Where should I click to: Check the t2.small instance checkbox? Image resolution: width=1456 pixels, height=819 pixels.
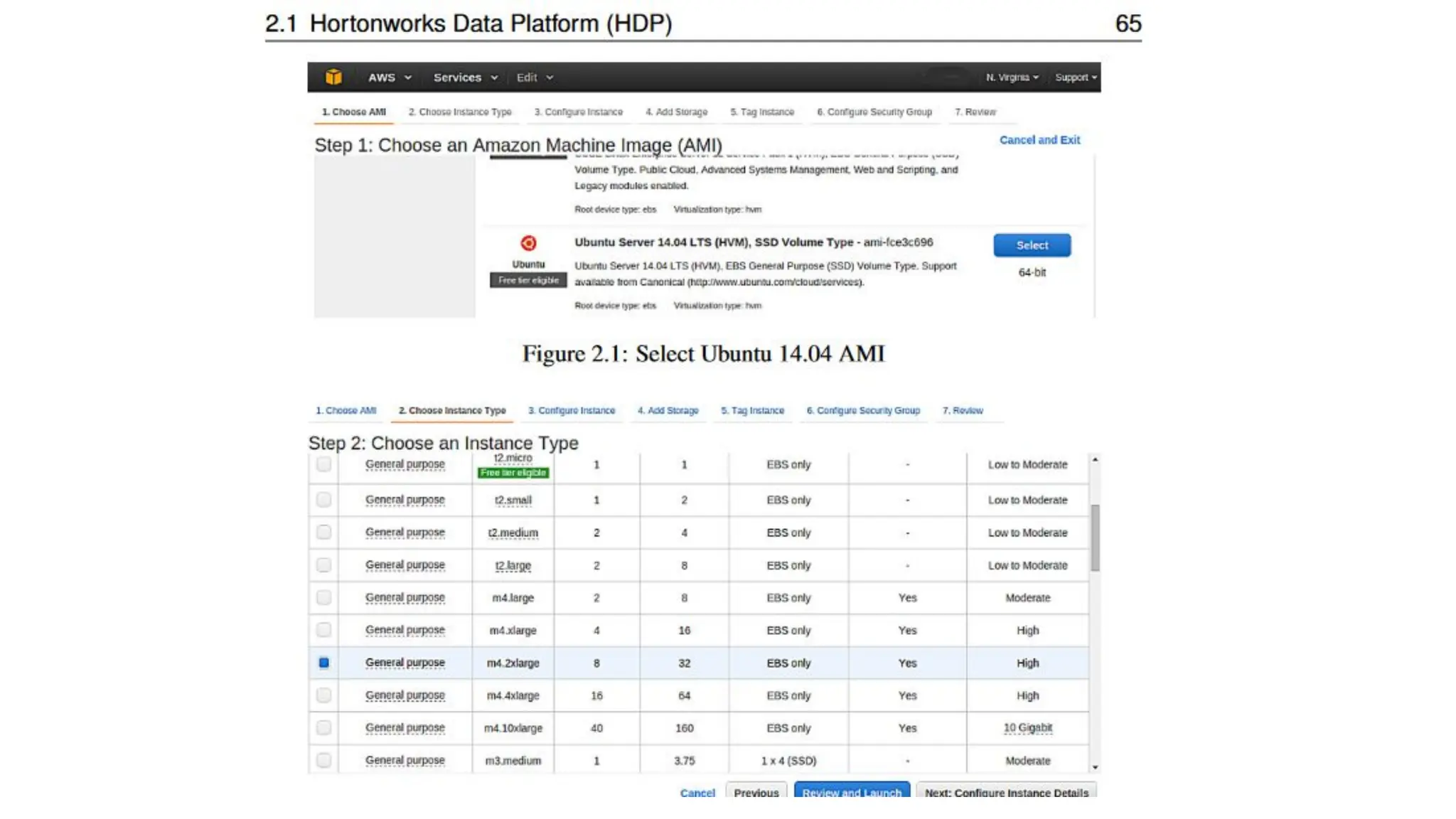pyautogui.click(x=323, y=500)
